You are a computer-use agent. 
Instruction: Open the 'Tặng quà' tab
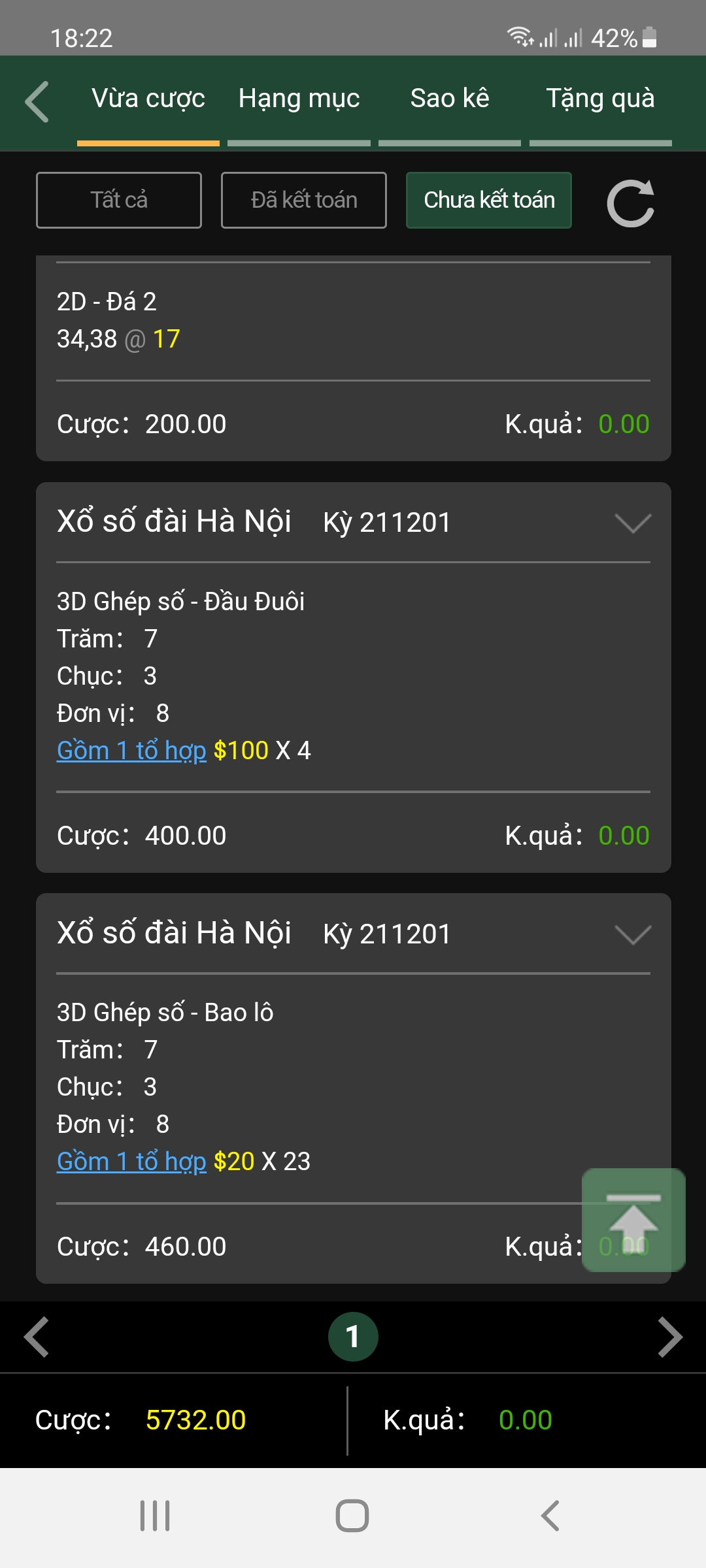(600, 99)
